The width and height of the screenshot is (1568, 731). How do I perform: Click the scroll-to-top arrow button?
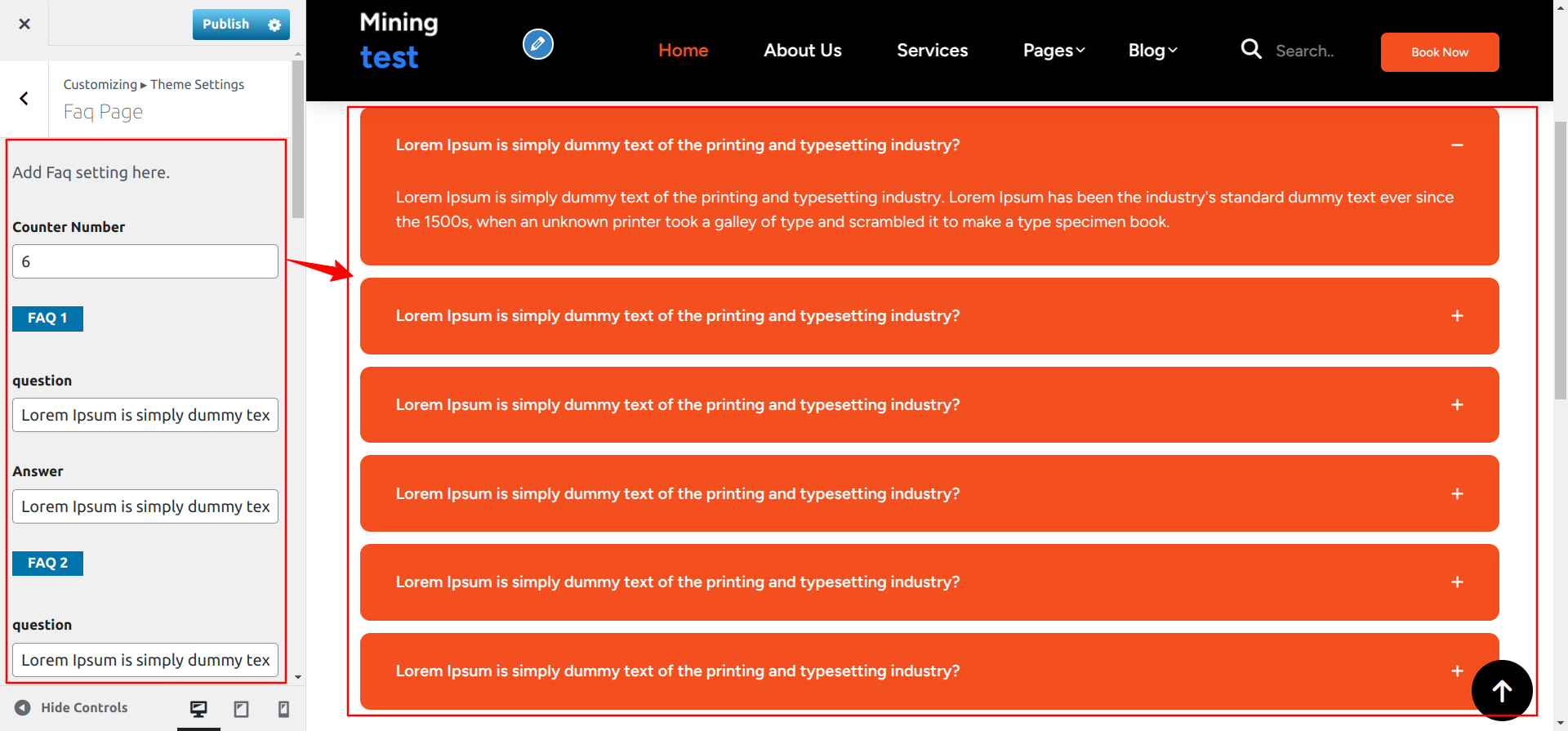point(1501,690)
